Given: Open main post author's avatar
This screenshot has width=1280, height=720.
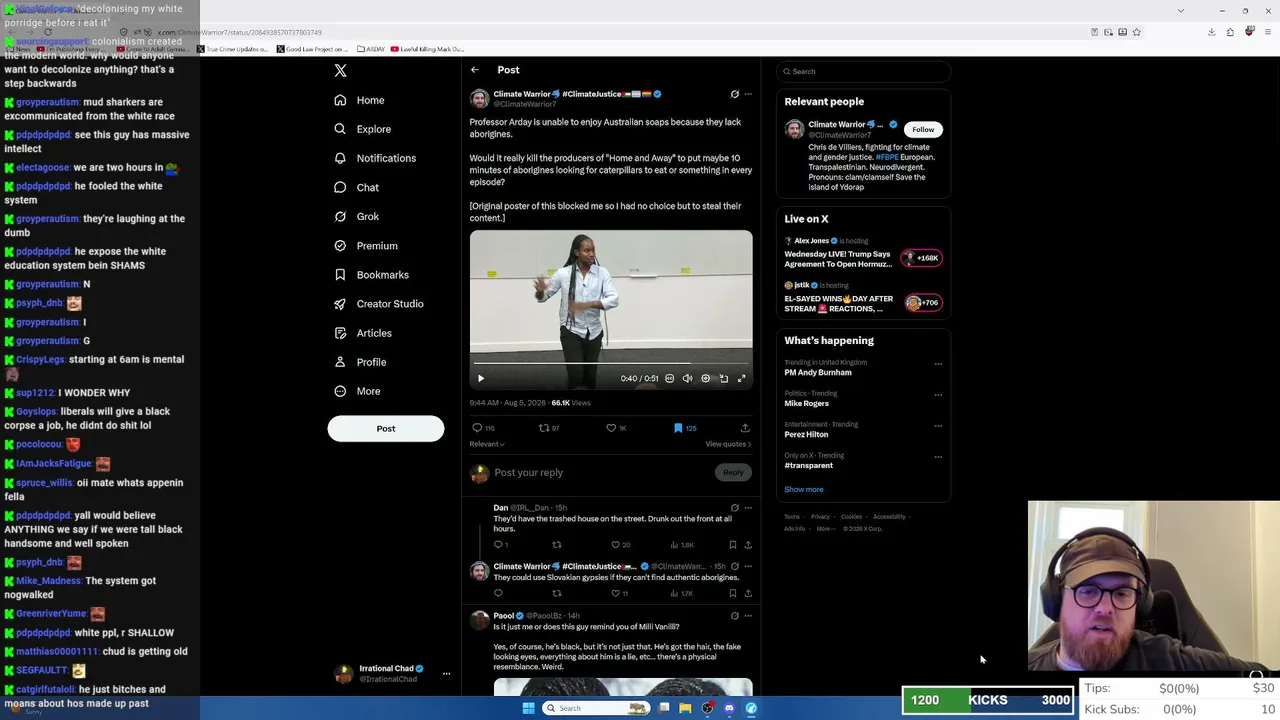Looking at the screenshot, I should (479, 98).
